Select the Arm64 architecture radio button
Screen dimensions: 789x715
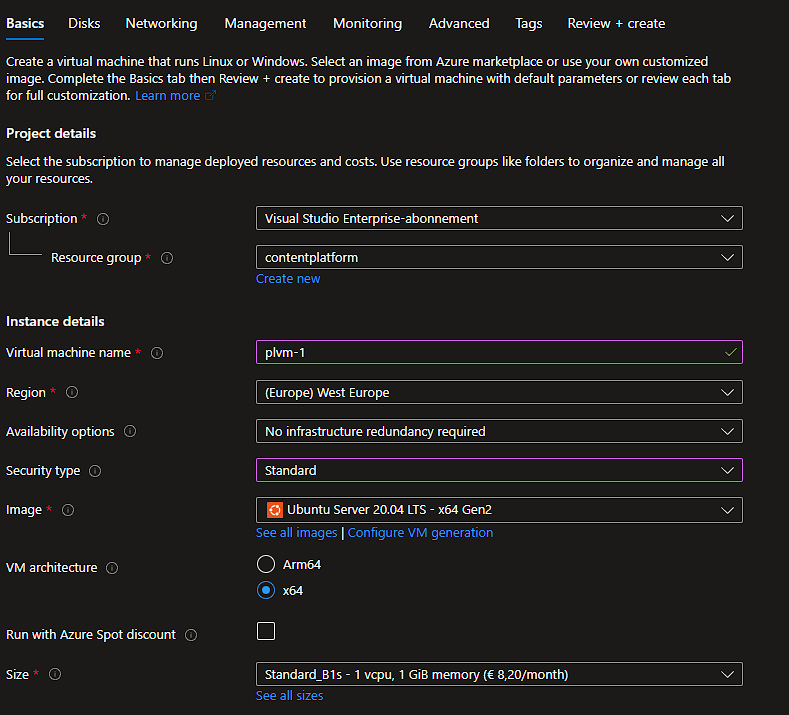click(x=266, y=564)
